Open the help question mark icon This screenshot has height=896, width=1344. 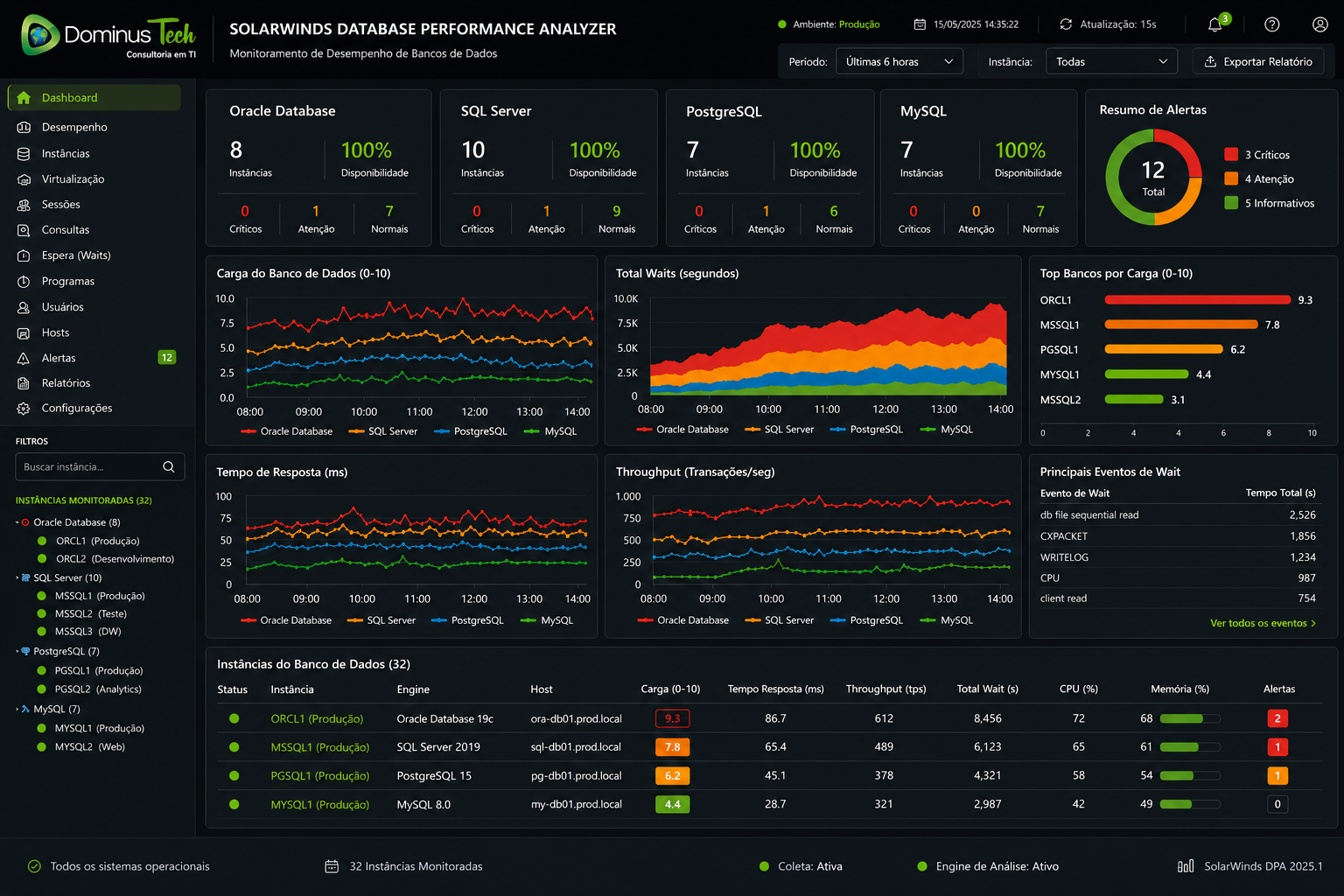[x=1272, y=24]
